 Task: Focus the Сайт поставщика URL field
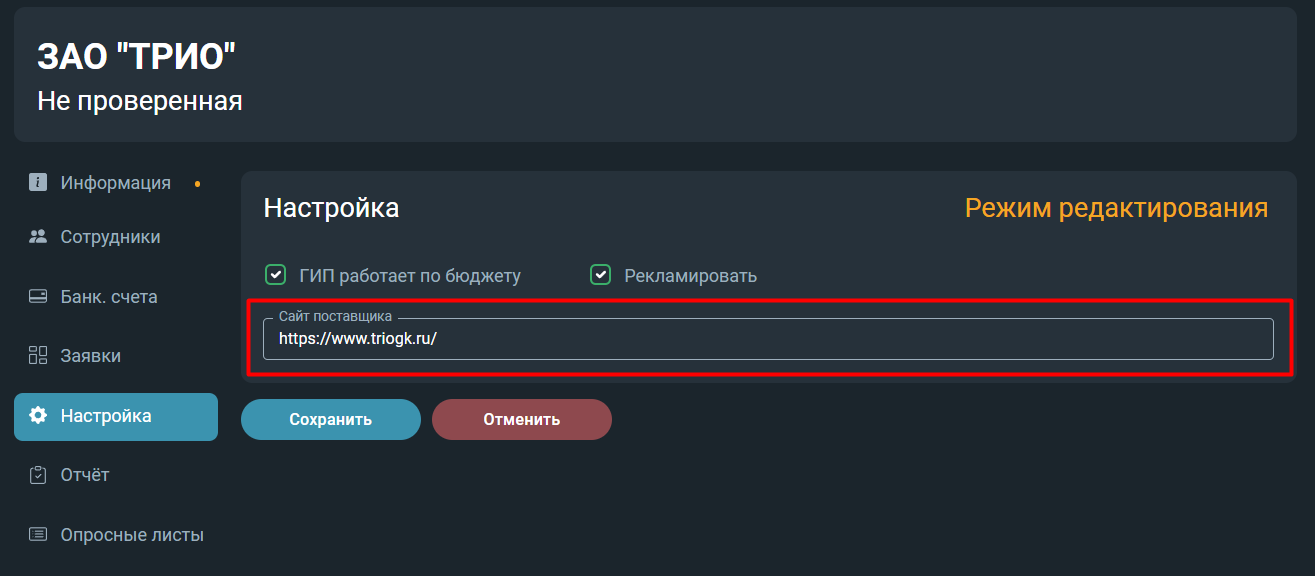pyautogui.click(x=768, y=338)
